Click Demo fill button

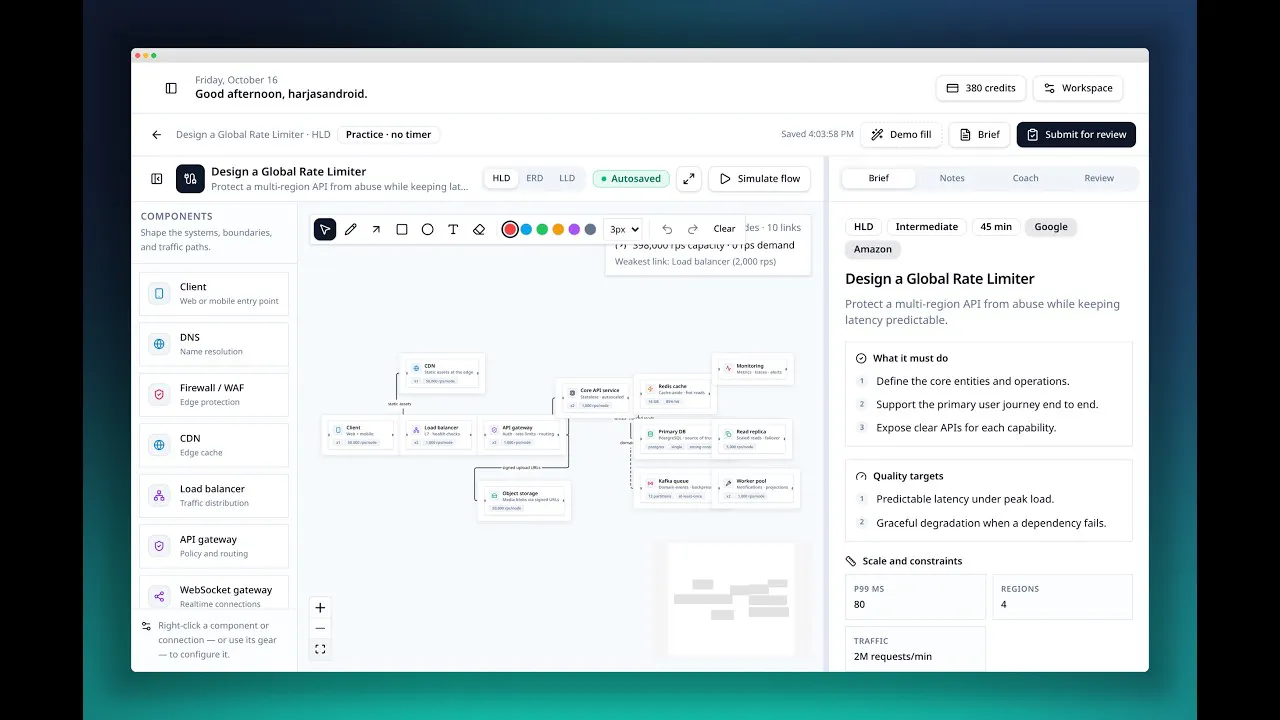click(901, 135)
